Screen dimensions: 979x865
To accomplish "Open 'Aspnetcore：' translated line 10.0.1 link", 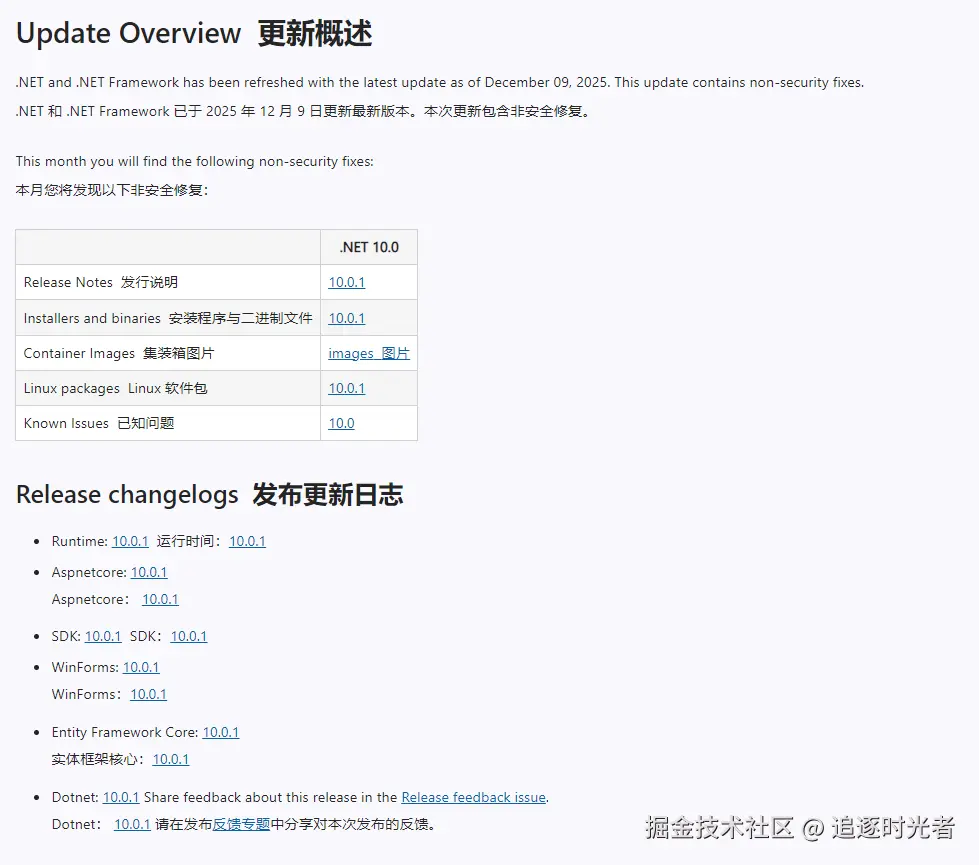I will (160, 600).
